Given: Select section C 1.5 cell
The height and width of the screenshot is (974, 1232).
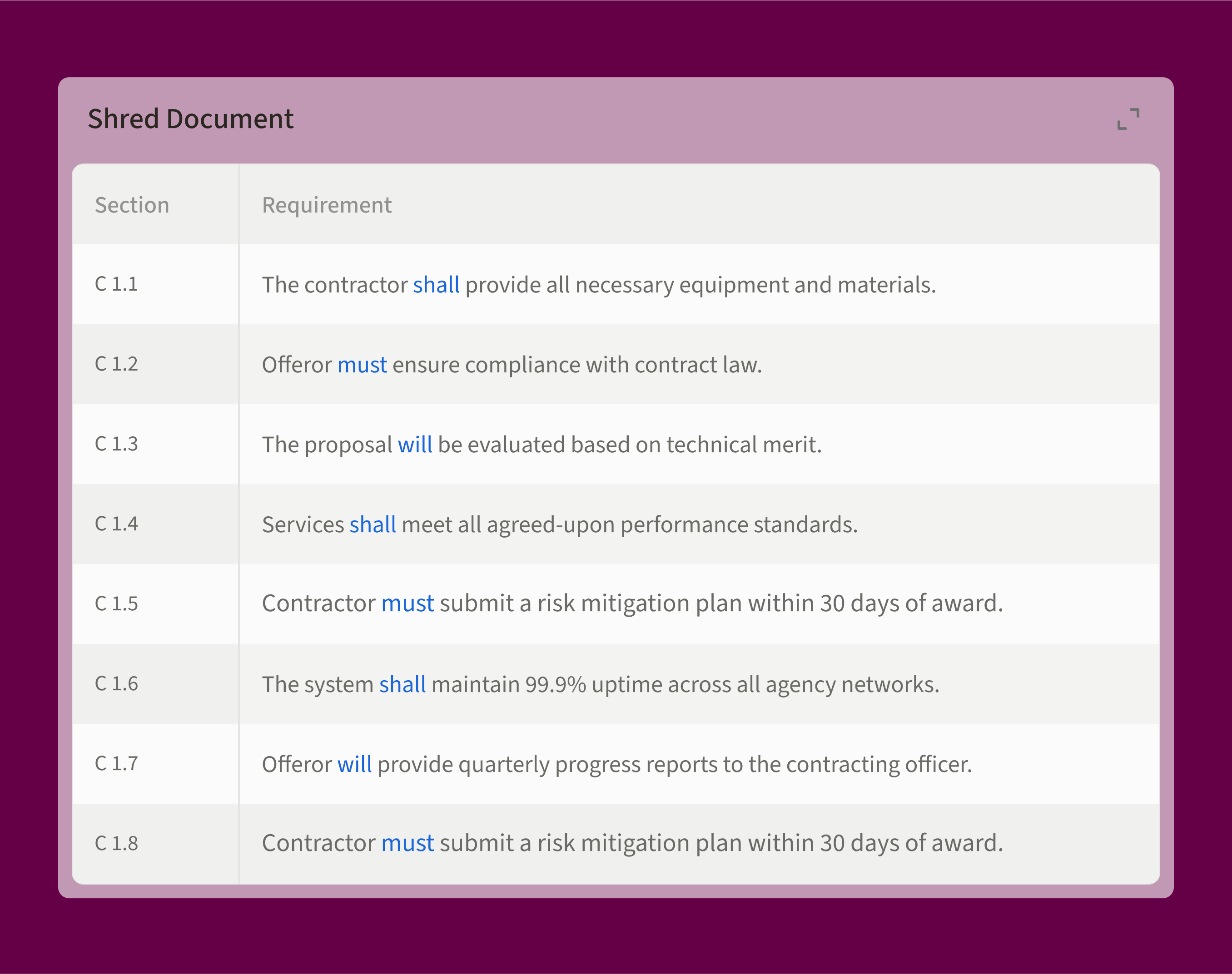Looking at the screenshot, I should coord(116,603).
